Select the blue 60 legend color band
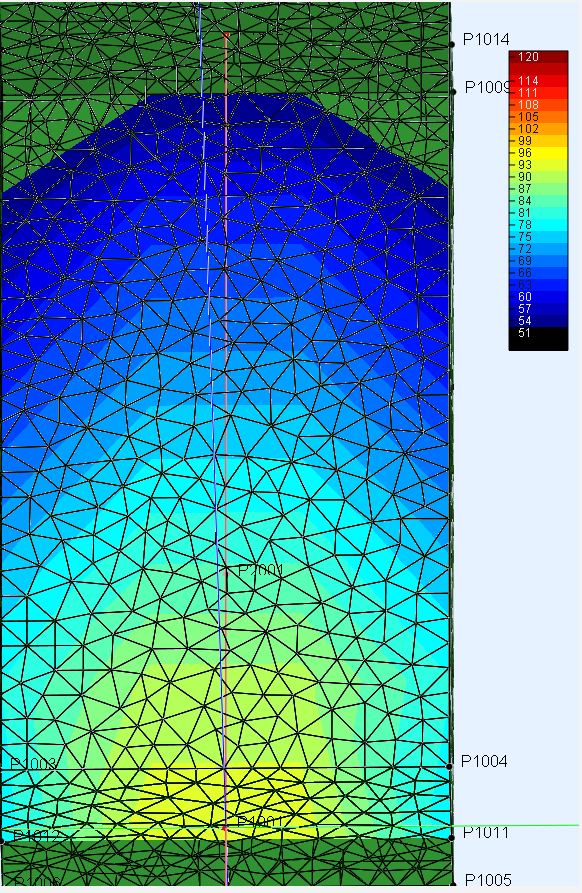The height and width of the screenshot is (893, 582). (x=539, y=297)
